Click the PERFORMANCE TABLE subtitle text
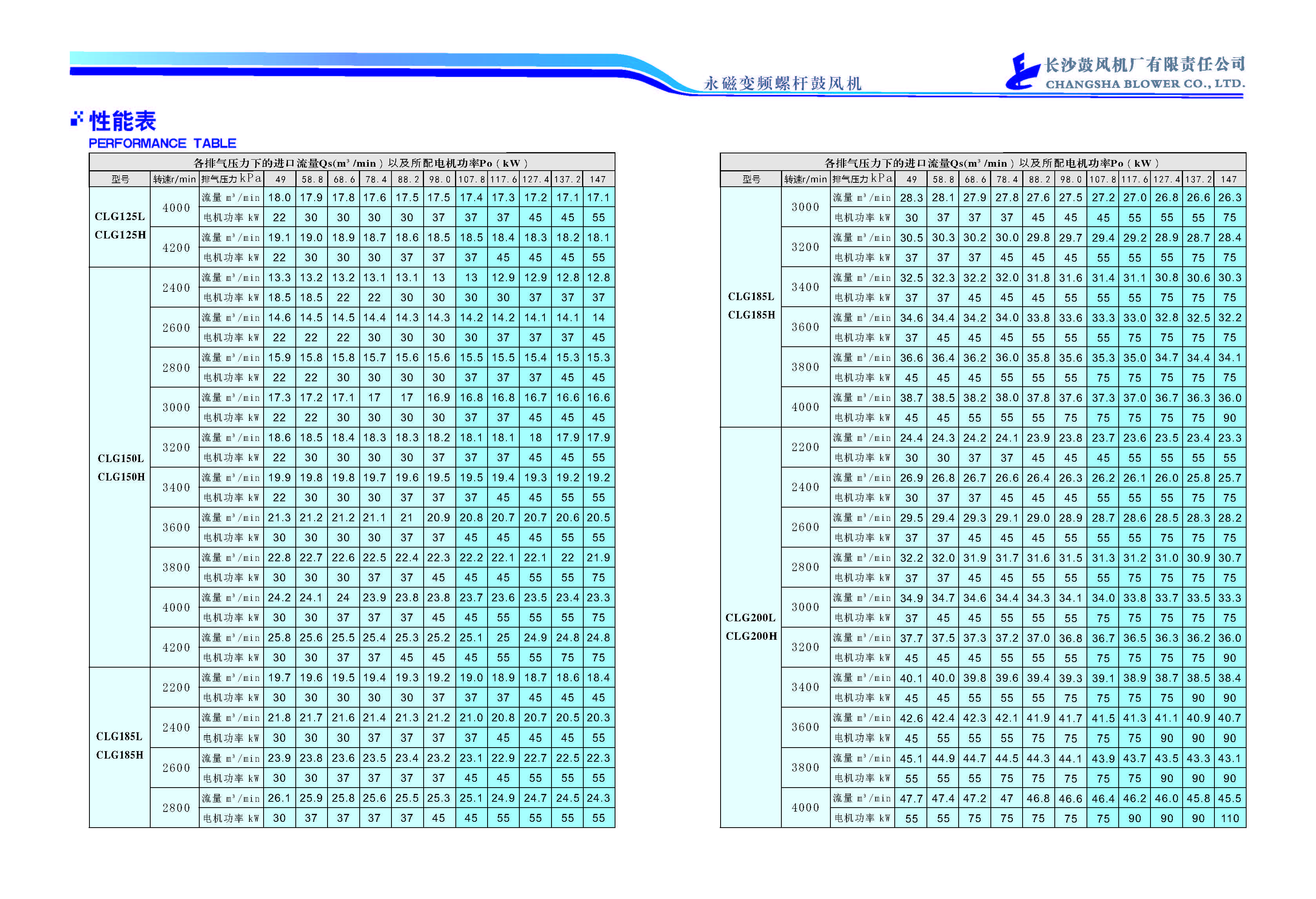 tap(162, 143)
